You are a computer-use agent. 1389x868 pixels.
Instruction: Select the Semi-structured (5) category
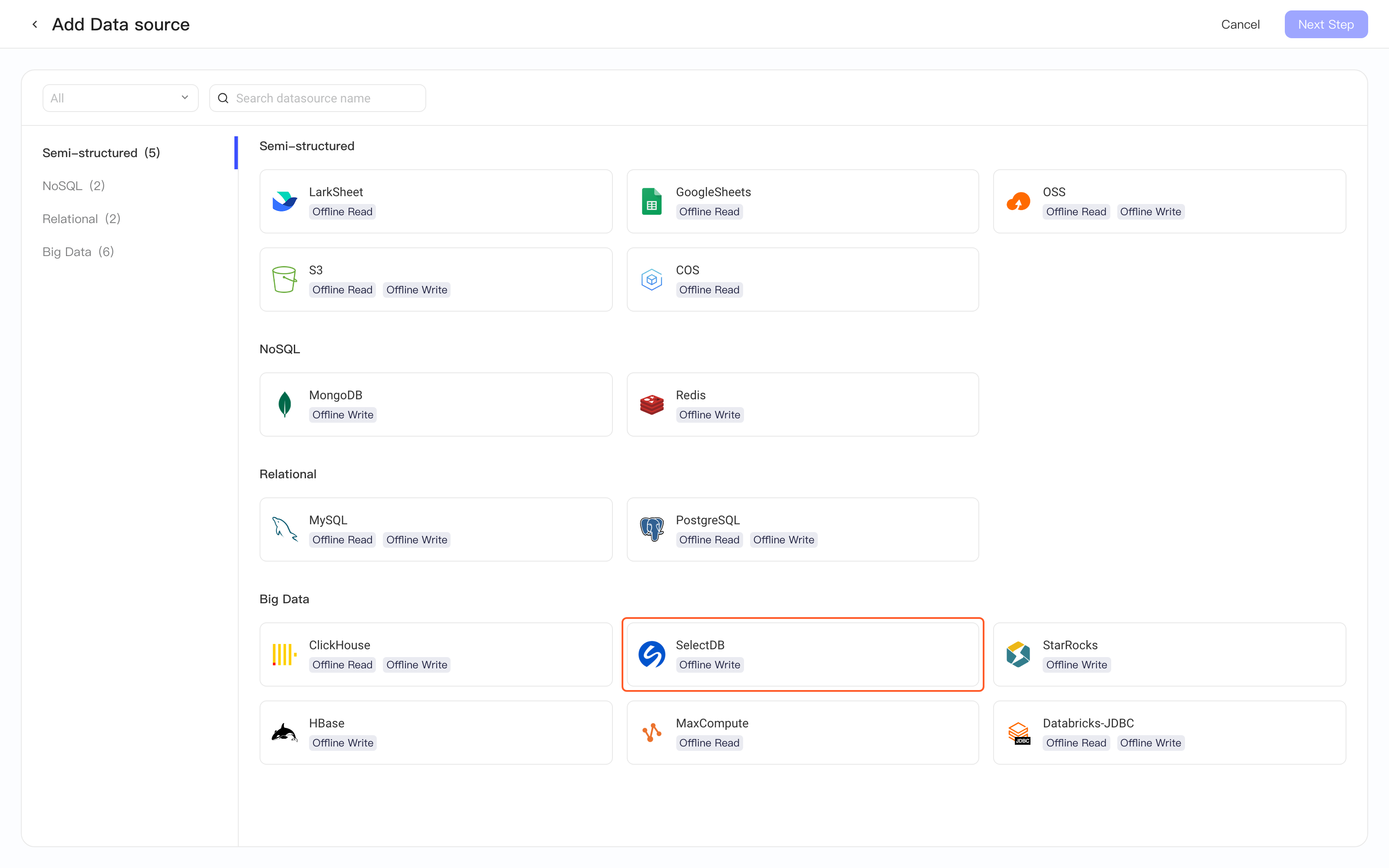point(102,153)
